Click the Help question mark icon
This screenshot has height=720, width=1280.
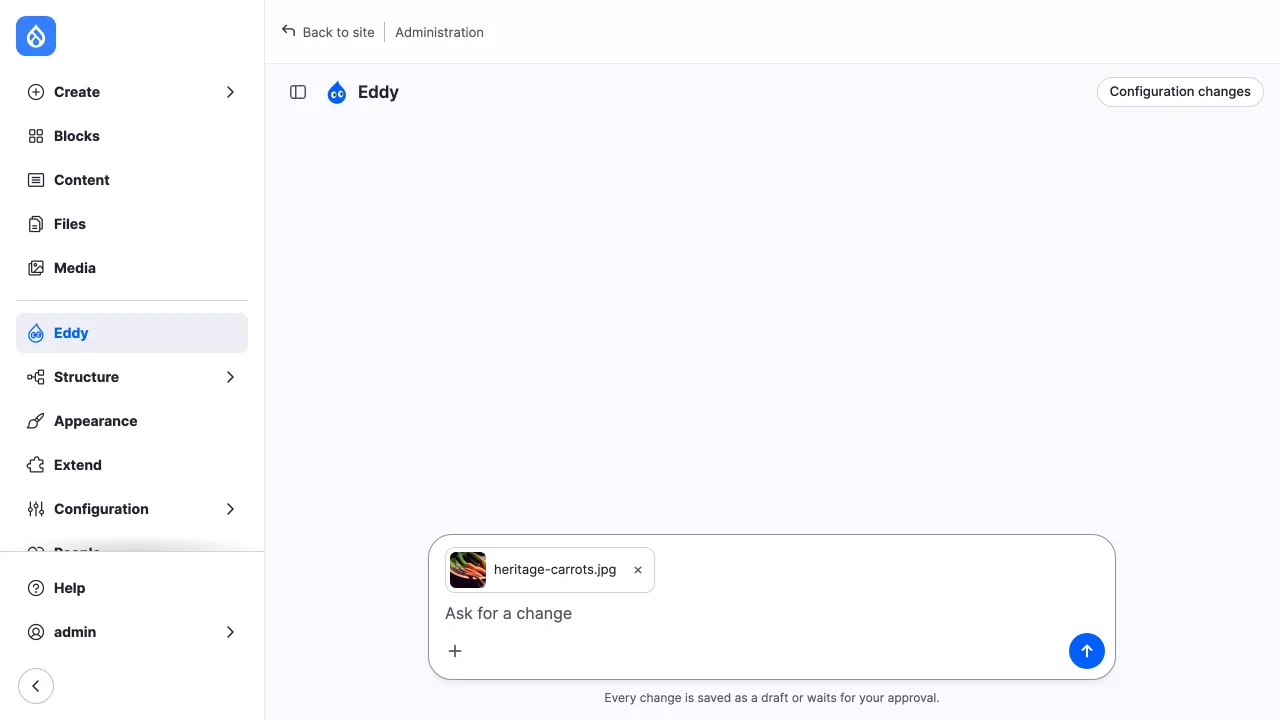coord(36,588)
